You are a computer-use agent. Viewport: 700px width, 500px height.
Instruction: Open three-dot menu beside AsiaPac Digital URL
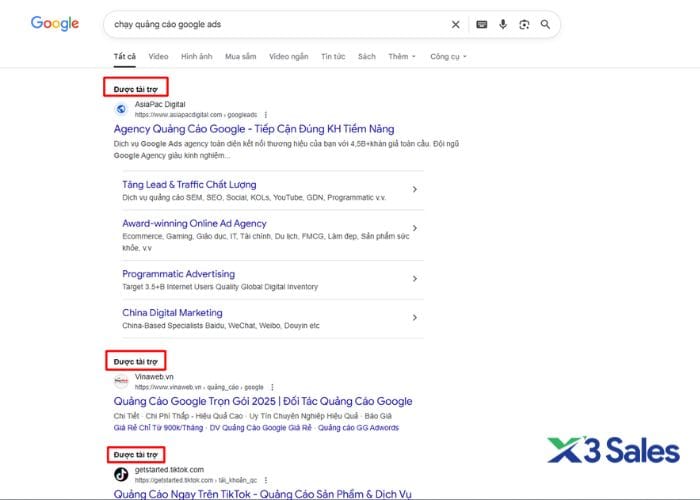pos(266,115)
